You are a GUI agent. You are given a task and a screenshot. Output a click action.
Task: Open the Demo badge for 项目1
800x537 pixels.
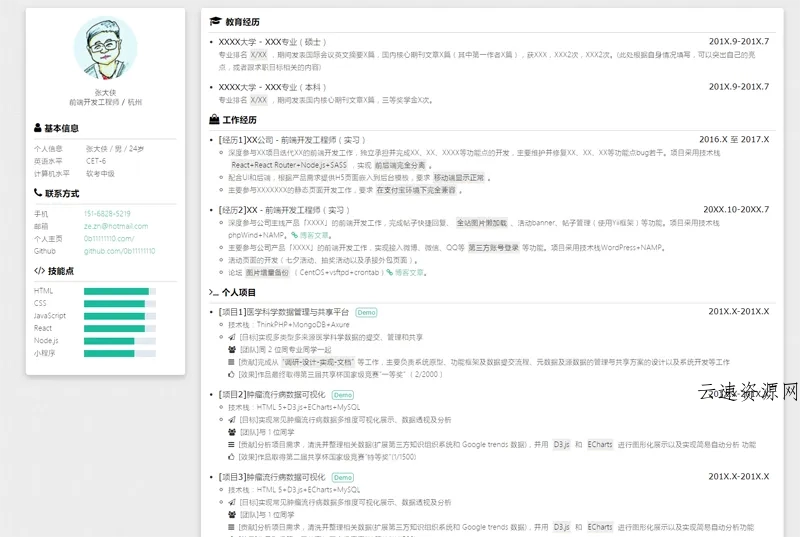(366, 312)
